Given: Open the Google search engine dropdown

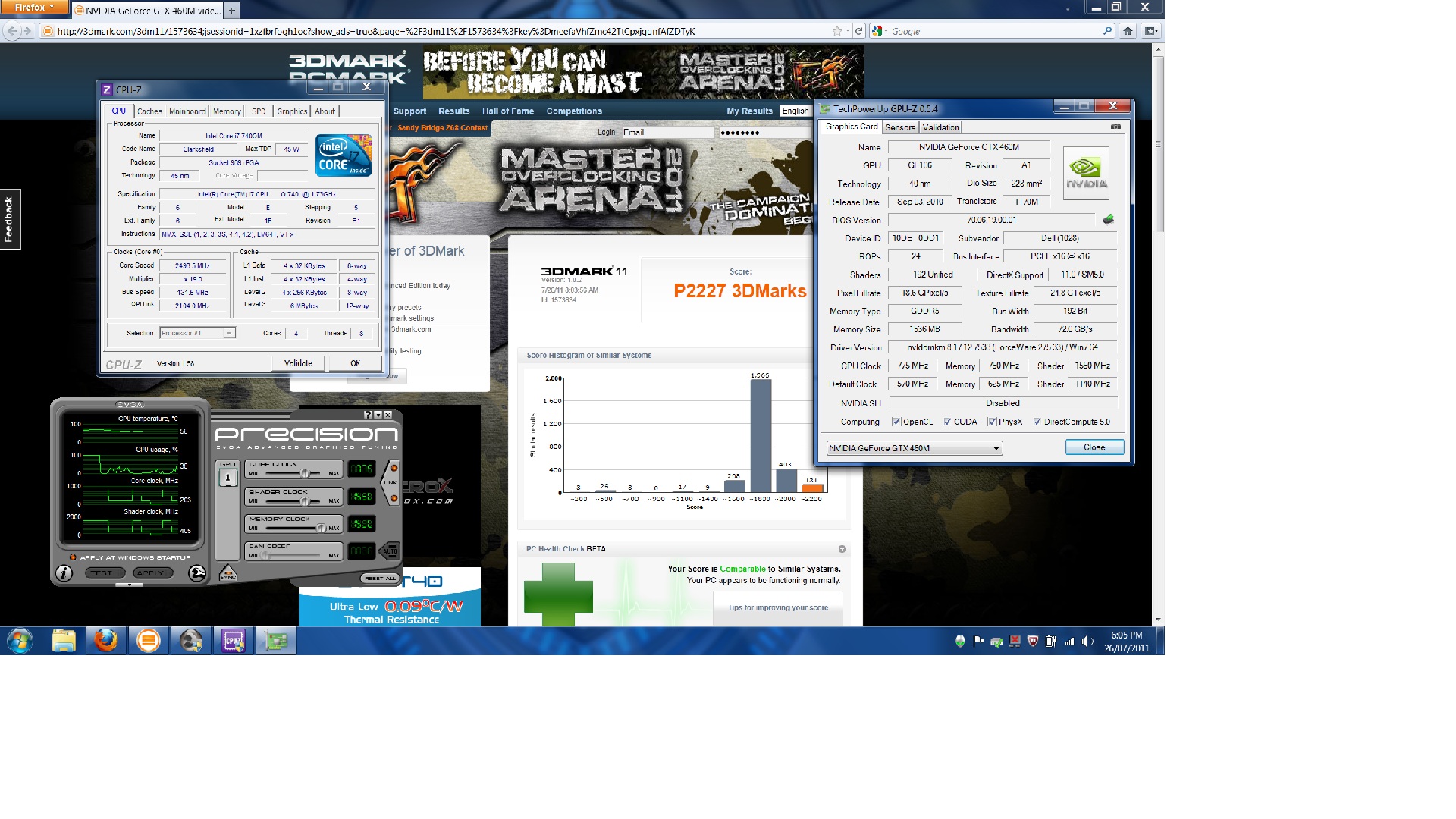Looking at the screenshot, I should [880, 31].
